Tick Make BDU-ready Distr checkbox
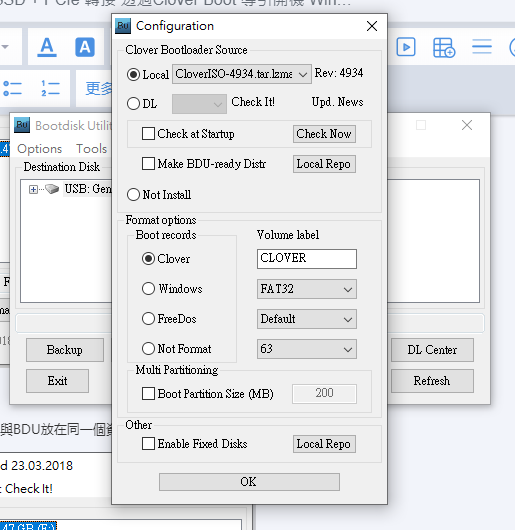The width and height of the screenshot is (515, 530). coord(148,164)
